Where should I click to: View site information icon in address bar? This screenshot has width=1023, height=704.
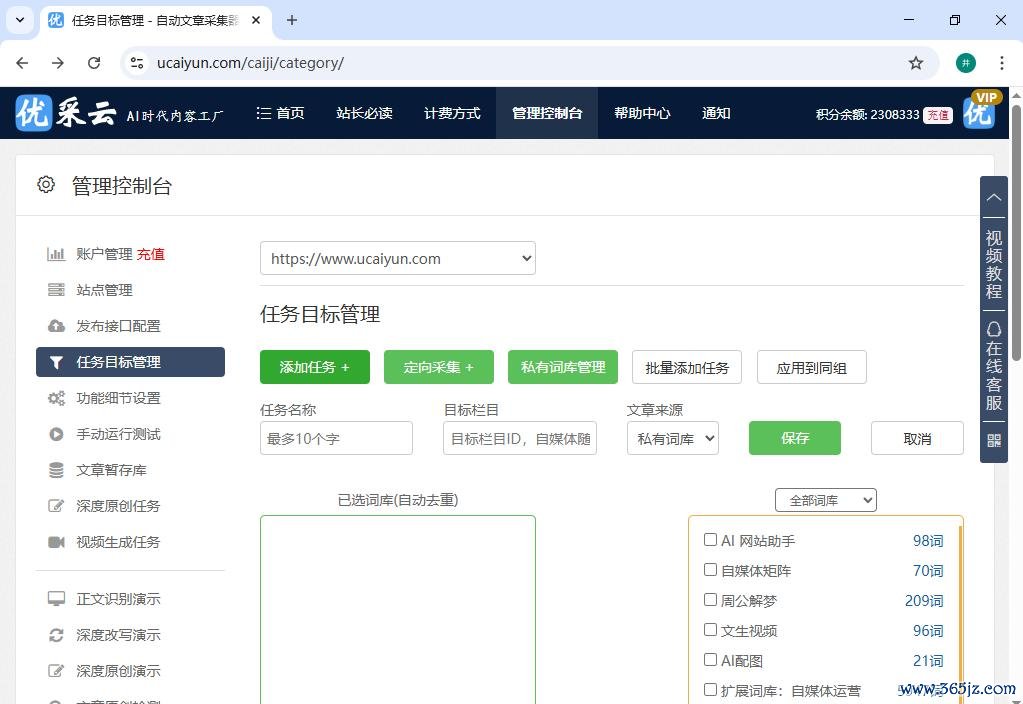pyautogui.click(x=137, y=63)
